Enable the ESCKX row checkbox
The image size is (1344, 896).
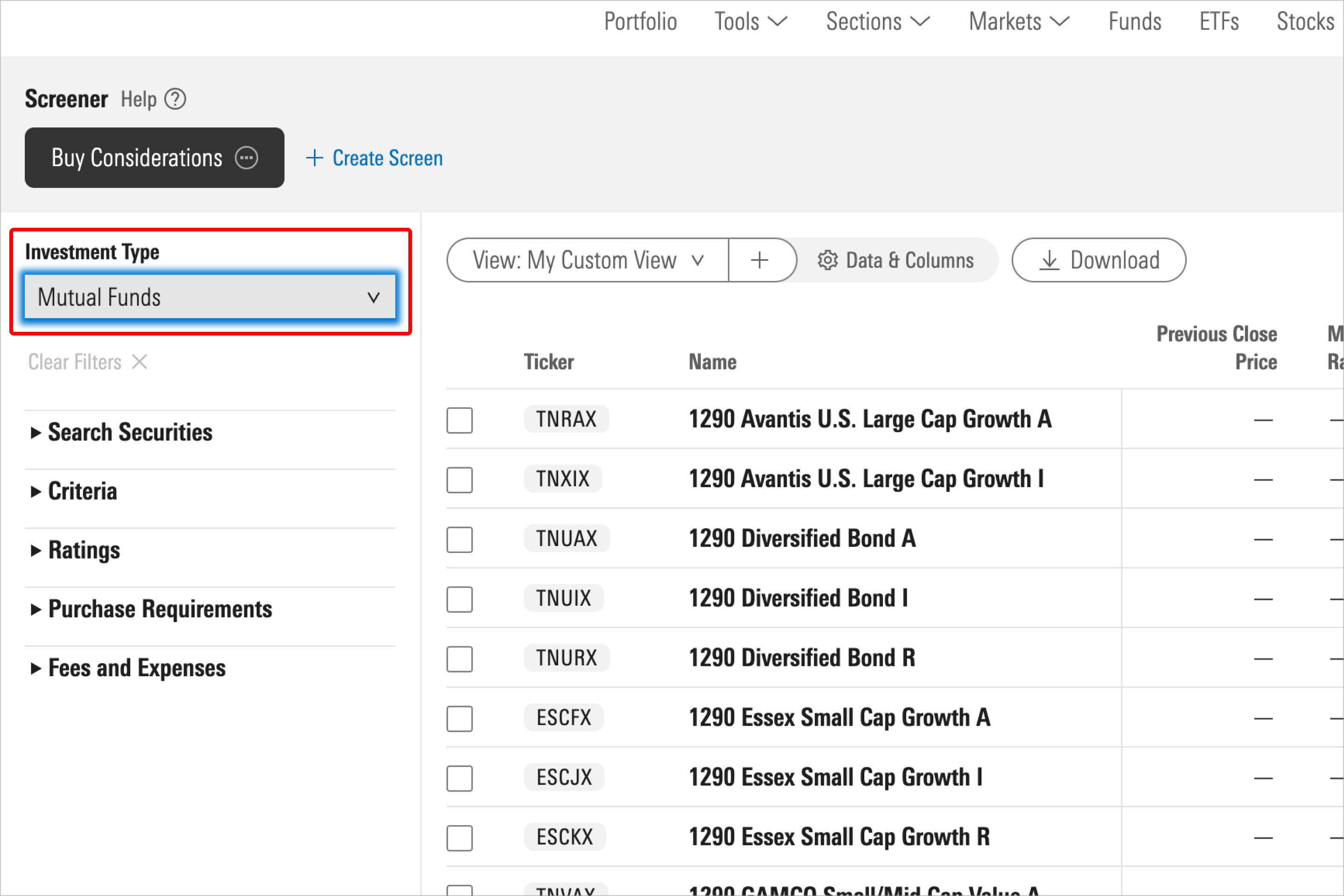pyautogui.click(x=459, y=838)
